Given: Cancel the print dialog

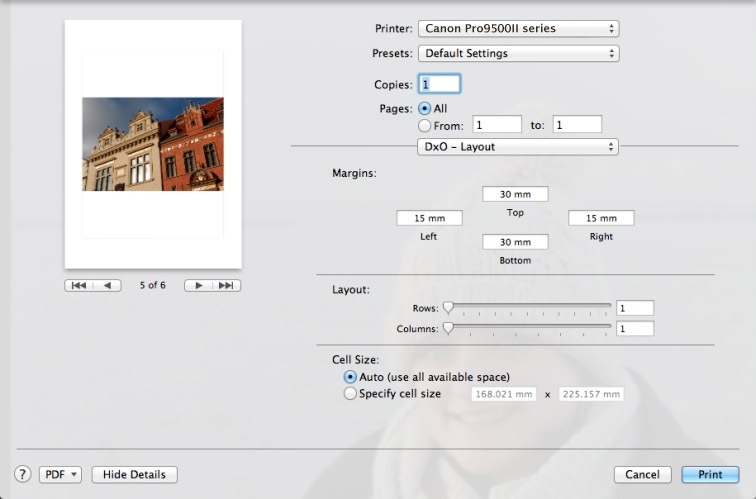Looking at the screenshot, I should coord(642,474).
